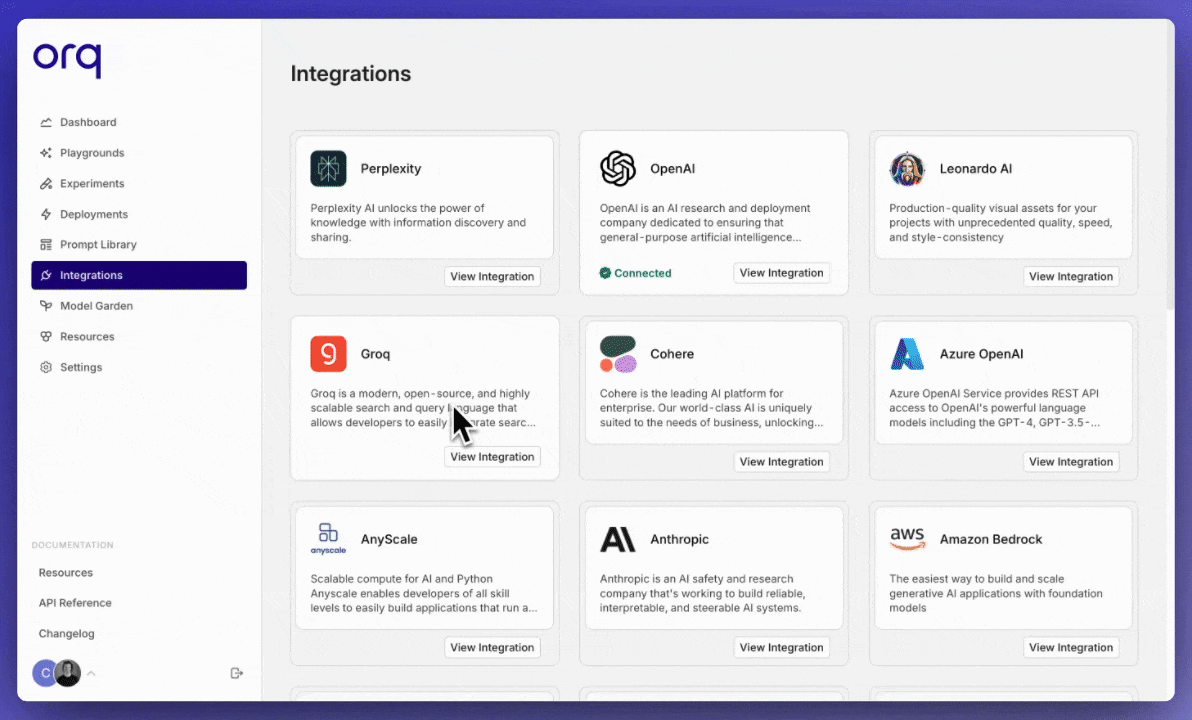Click the Amazon Bedrock aws logo
Viewport: 1192px width, 720px height.
[x=908, y=539]
